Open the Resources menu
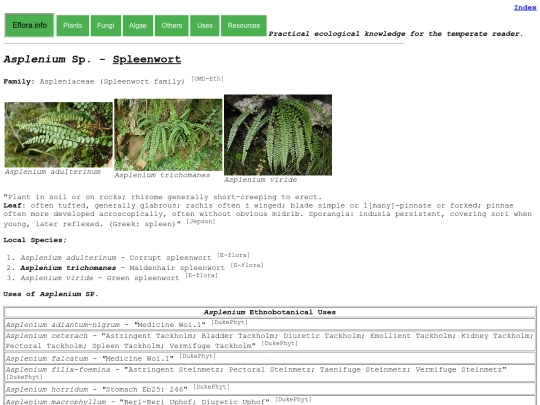 point(244,25)
